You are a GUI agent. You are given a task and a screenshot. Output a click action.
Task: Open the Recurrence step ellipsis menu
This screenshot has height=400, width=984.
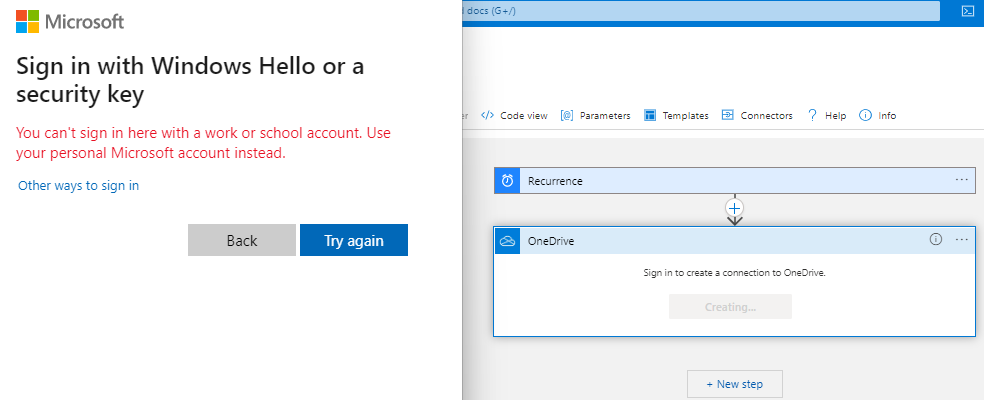click(961, 180)
